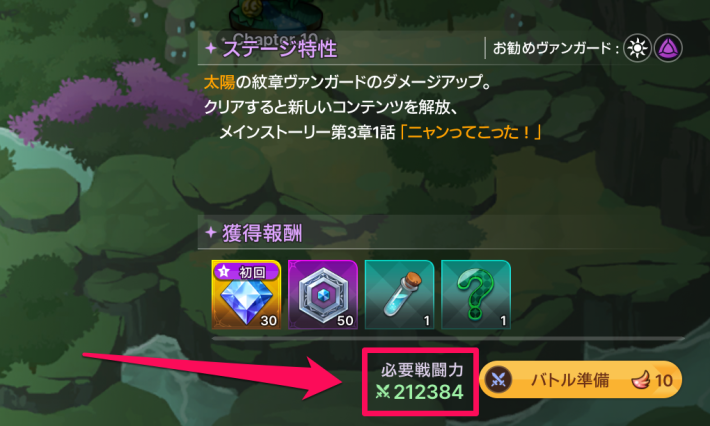Click the sun crest vanguard icon
This screenshot has height=426, width=710.
point(637,48)
